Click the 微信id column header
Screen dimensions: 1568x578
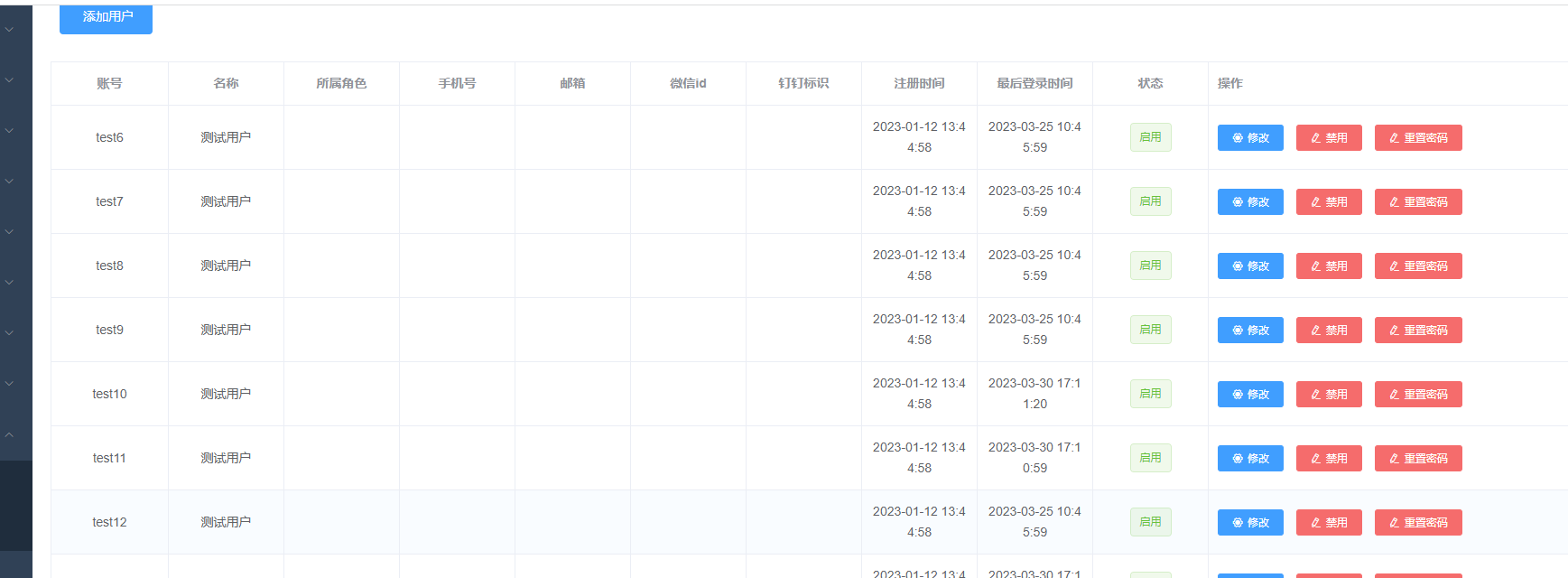point(688,83)
